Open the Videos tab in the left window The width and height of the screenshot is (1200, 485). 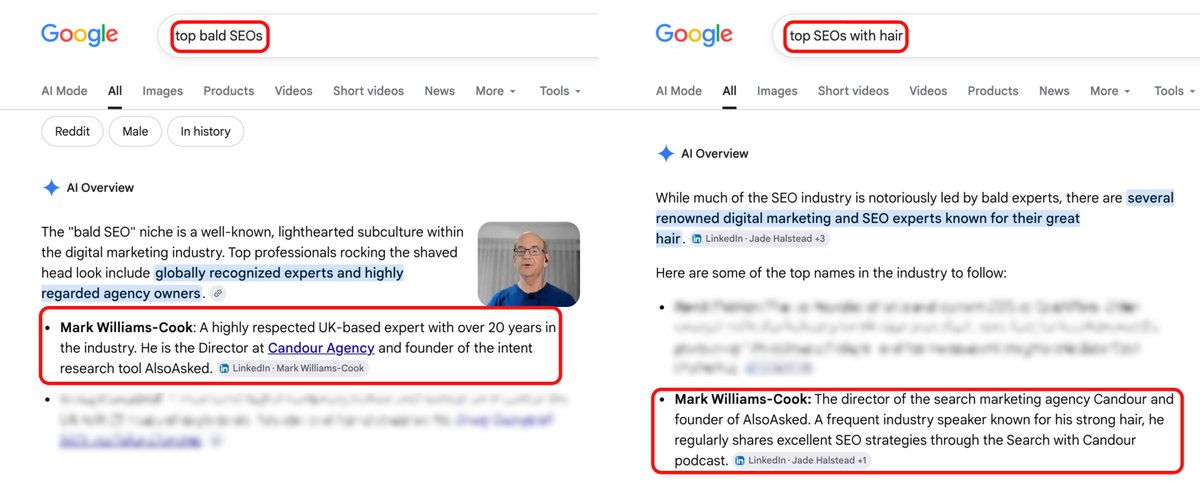pyautogui.click(x=294, y=91)
